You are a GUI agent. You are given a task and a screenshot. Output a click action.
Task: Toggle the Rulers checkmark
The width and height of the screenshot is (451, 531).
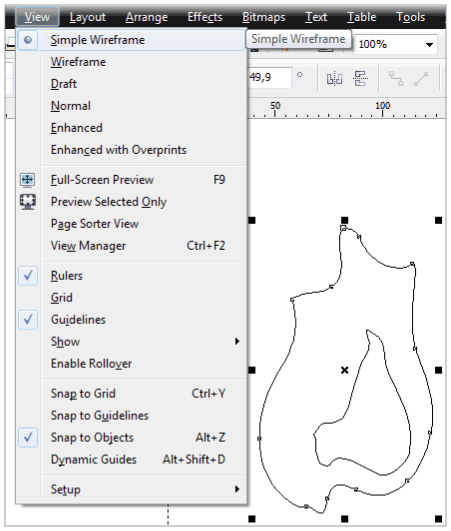point(28,276)
